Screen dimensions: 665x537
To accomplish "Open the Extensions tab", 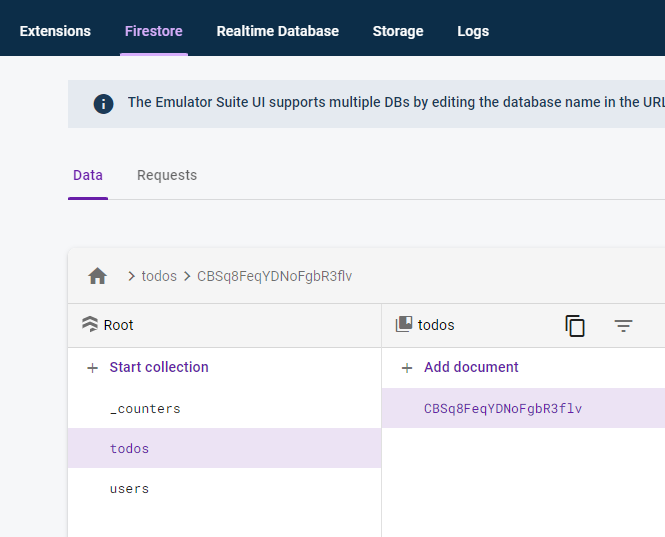I will pos(55,31).
